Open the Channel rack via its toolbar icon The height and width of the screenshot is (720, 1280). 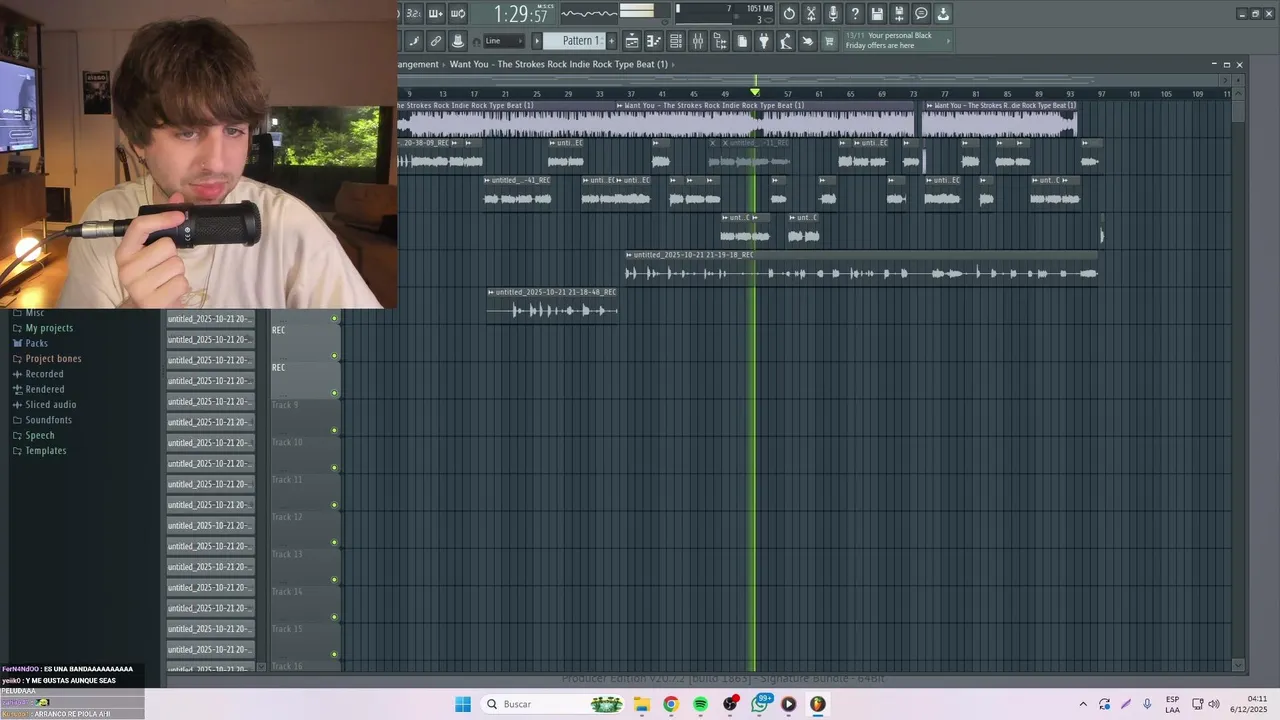tap(676, 41)
